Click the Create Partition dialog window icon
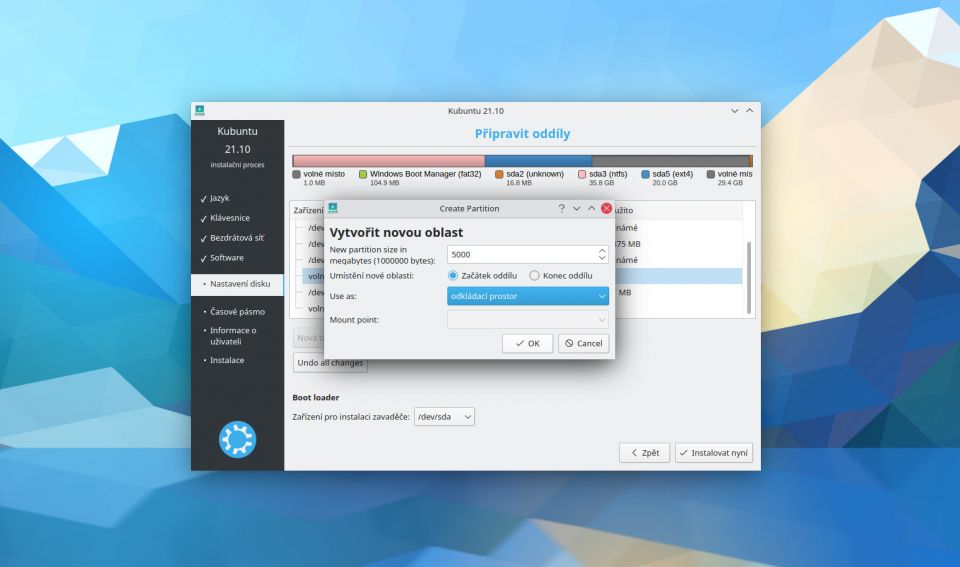 point(333,208)
